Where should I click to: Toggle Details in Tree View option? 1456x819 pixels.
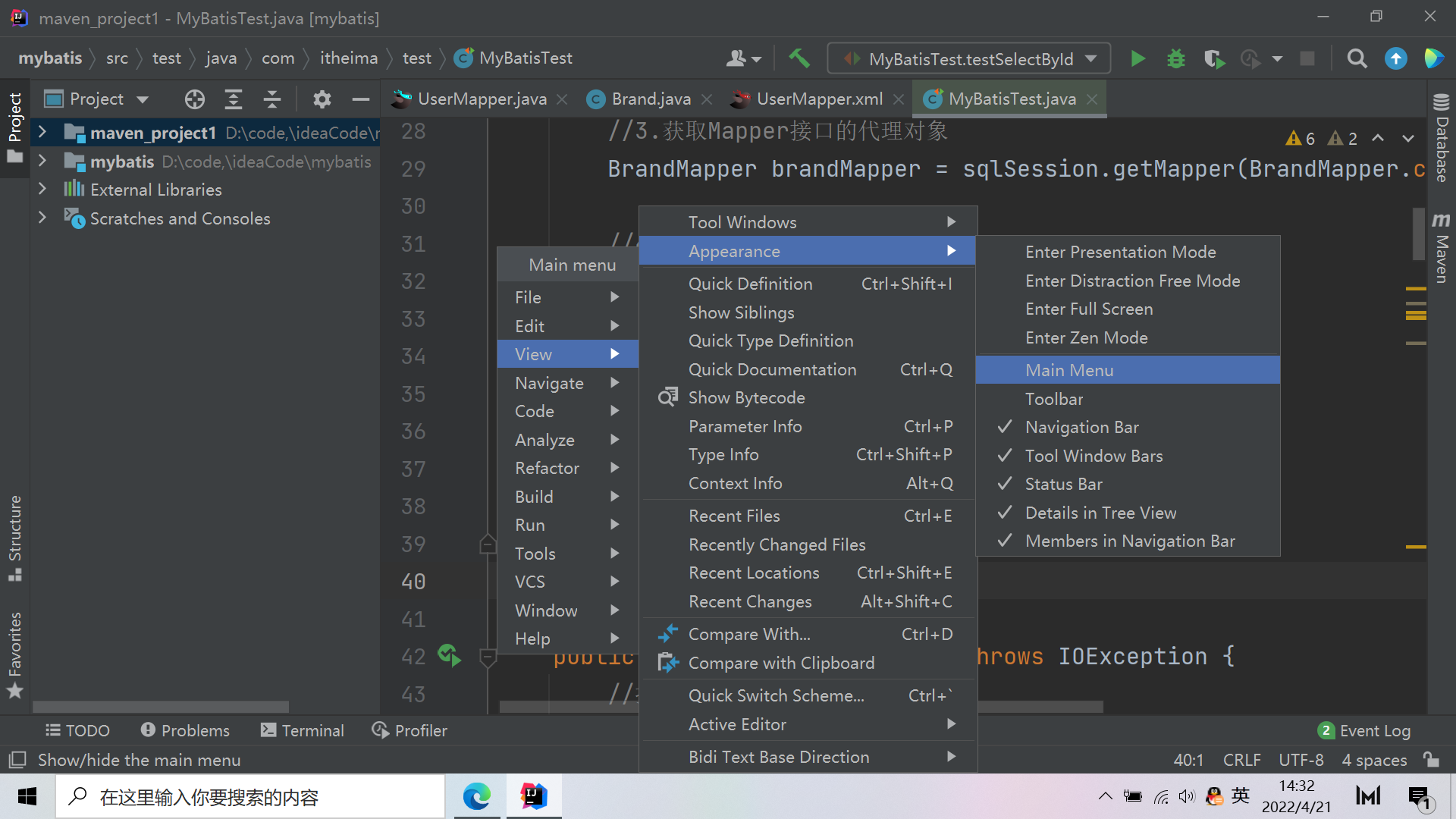click(x=1100, y=513)
